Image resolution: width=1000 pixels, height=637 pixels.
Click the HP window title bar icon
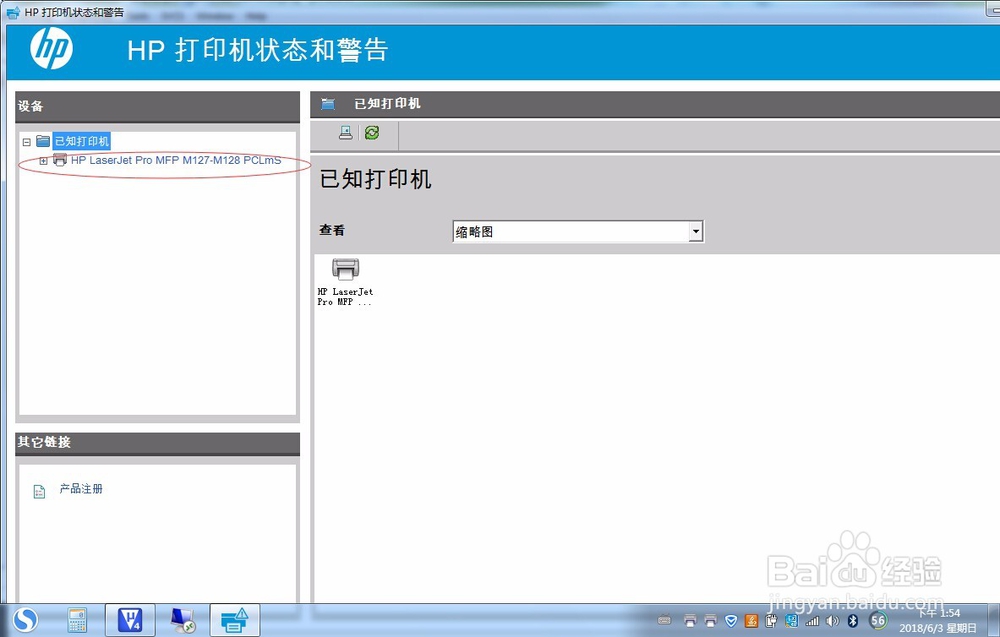13,12
